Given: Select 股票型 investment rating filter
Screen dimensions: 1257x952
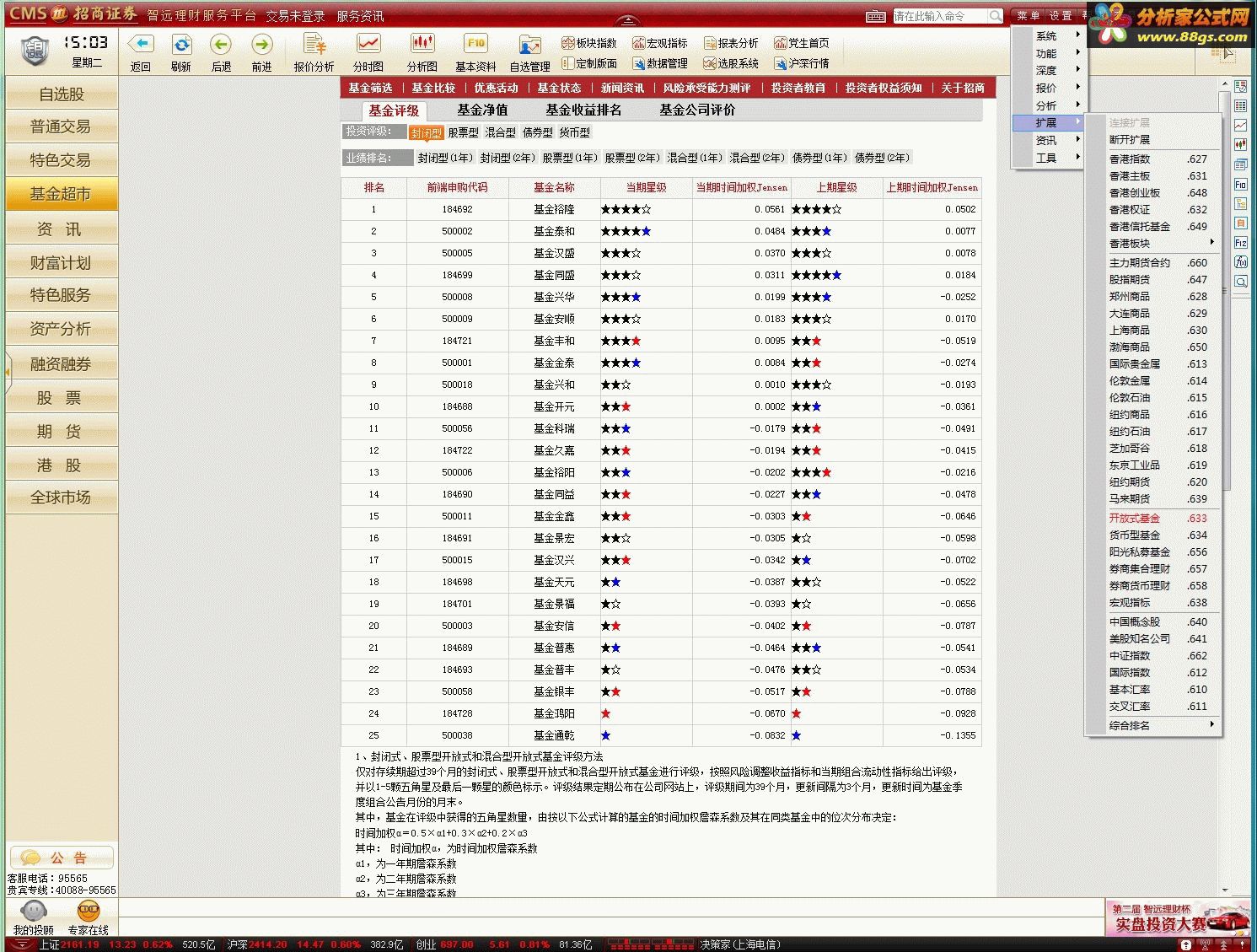Looking at the screenshot, I should point(463,132).
